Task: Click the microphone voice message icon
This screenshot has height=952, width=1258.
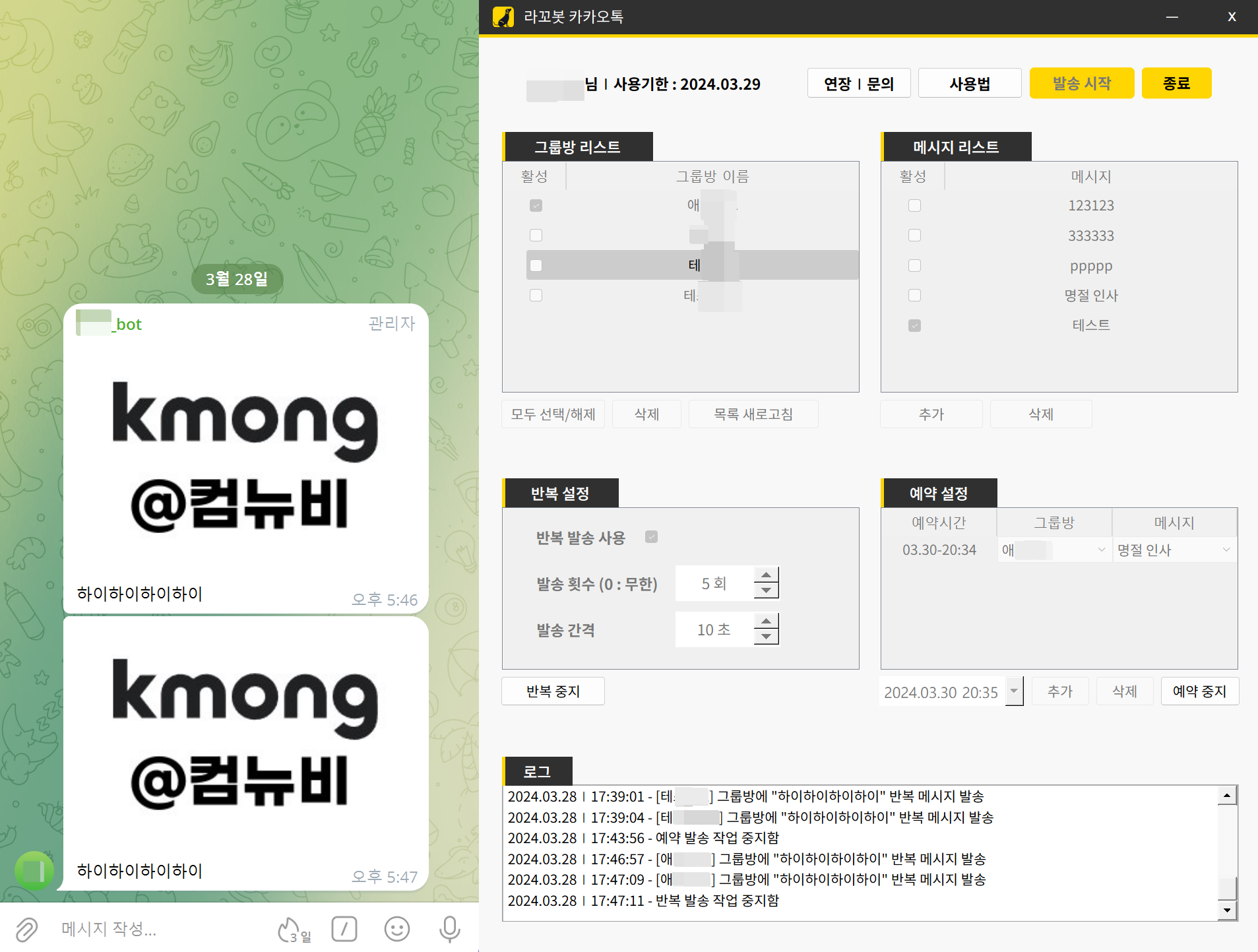Action: point(449,929)
